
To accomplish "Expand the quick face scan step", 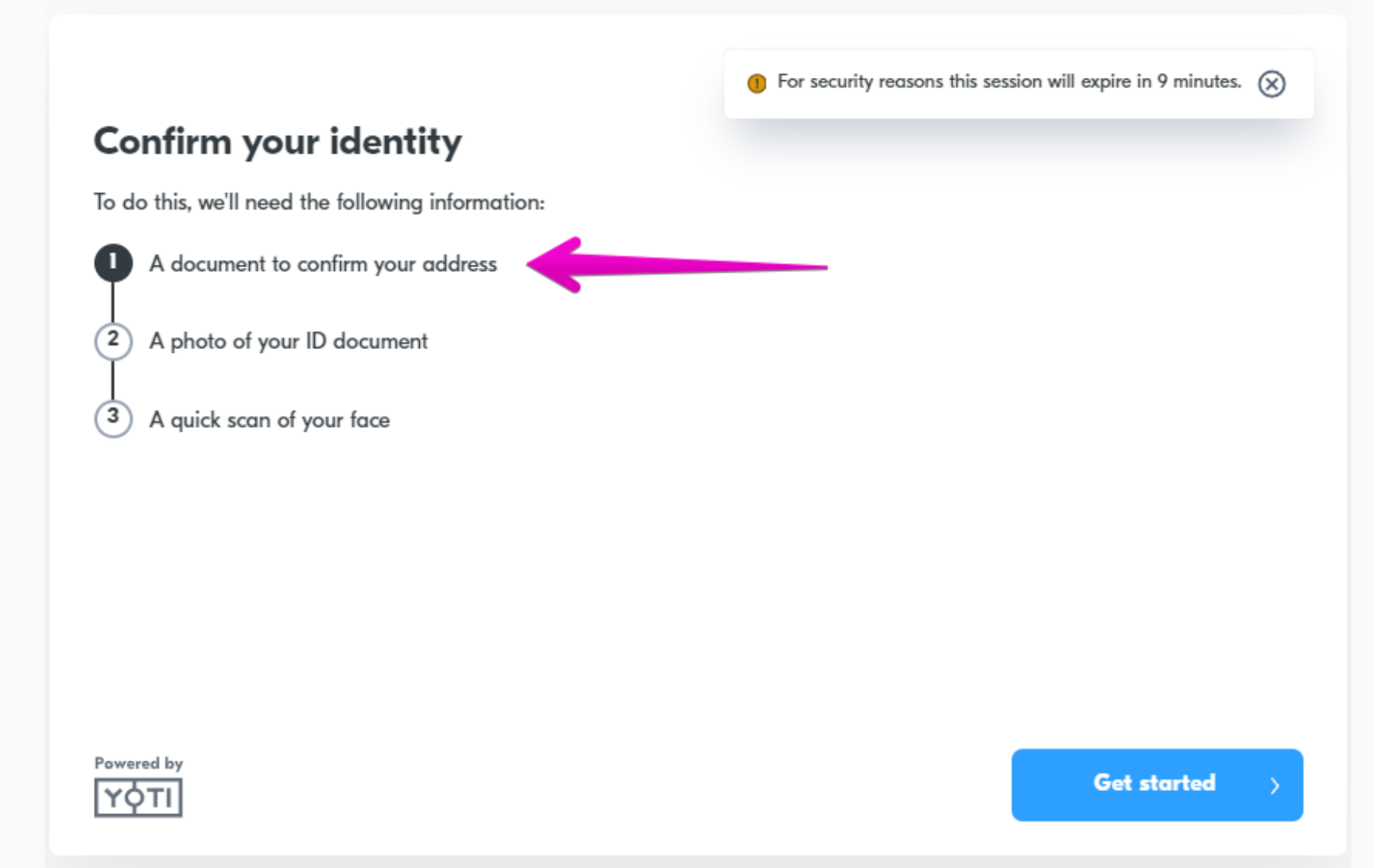I will click(x=270, y=420).
